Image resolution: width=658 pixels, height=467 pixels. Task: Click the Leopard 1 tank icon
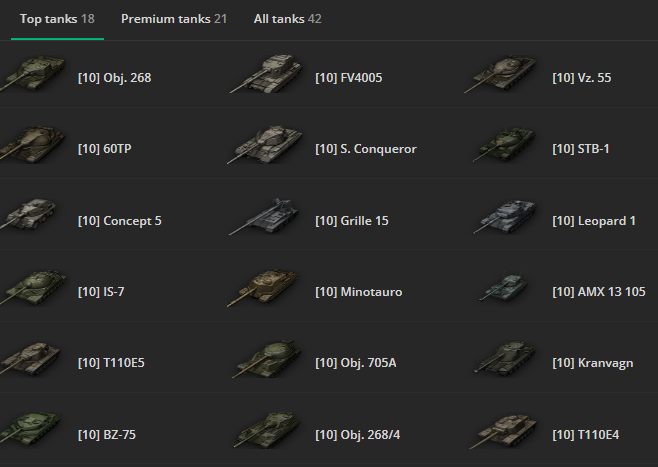[x=504, y=217]
